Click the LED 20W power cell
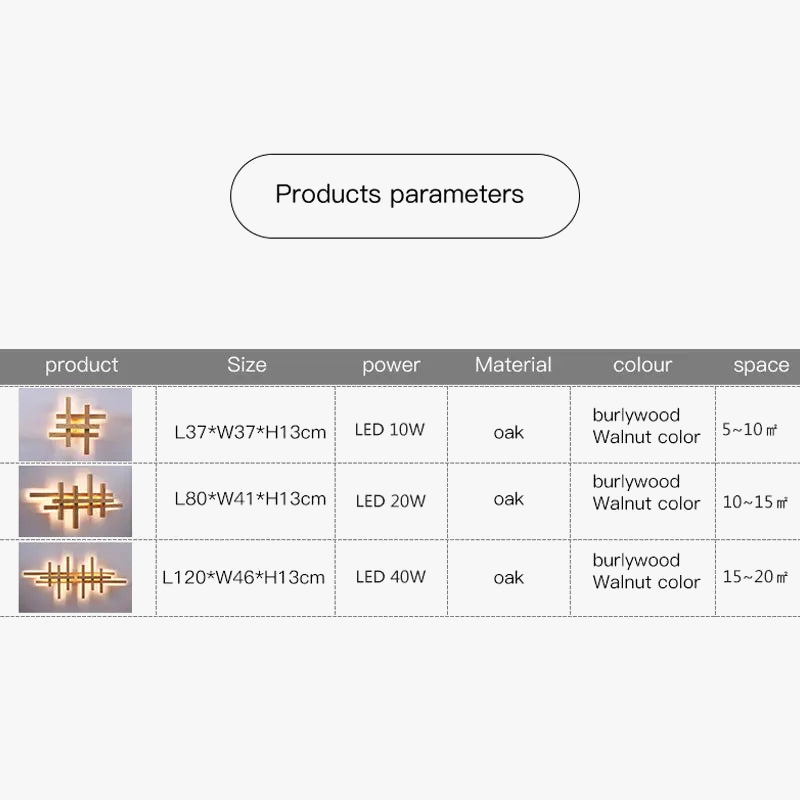This screenshot has height=800, width=800. (390, 499)
